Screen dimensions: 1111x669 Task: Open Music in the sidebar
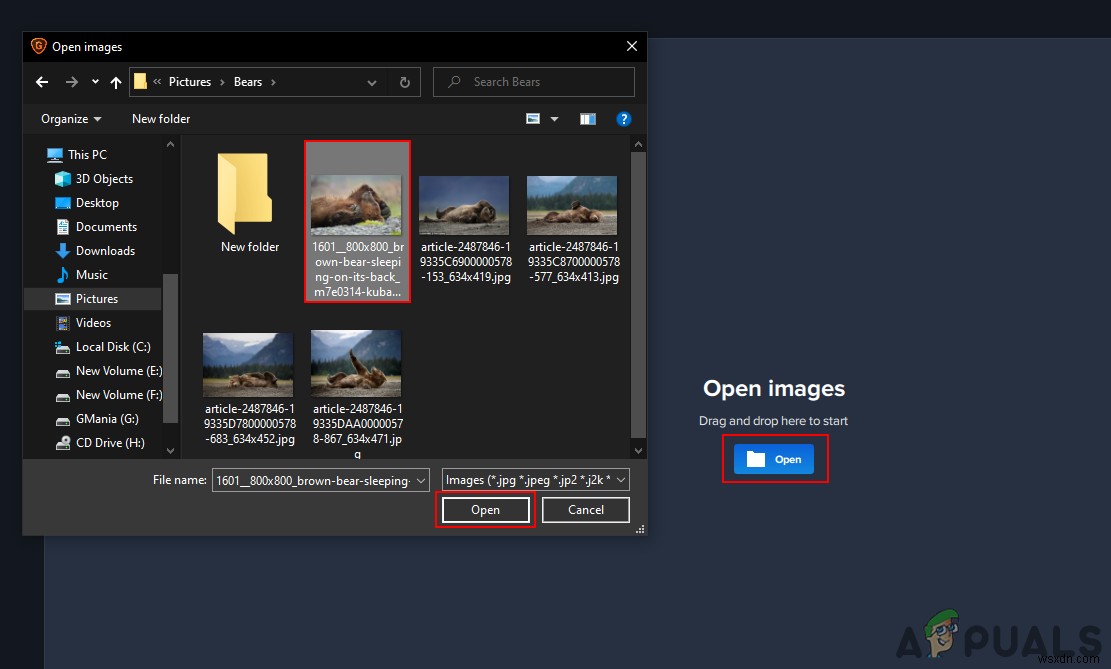pos(81,275)
